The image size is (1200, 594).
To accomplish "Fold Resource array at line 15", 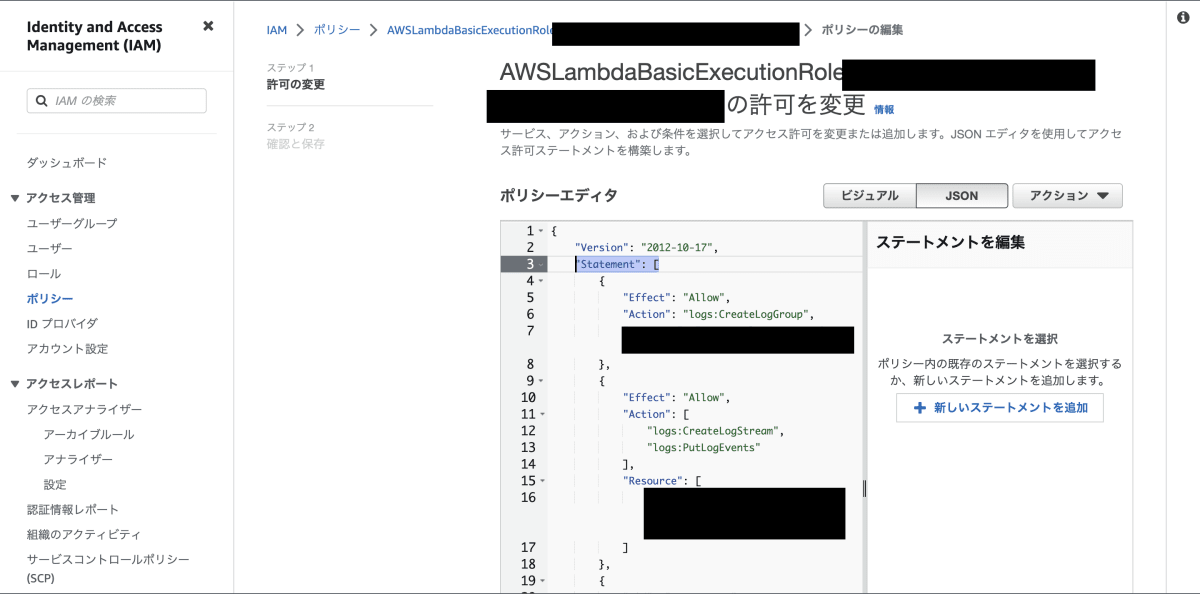I will [x=541, y=481].
